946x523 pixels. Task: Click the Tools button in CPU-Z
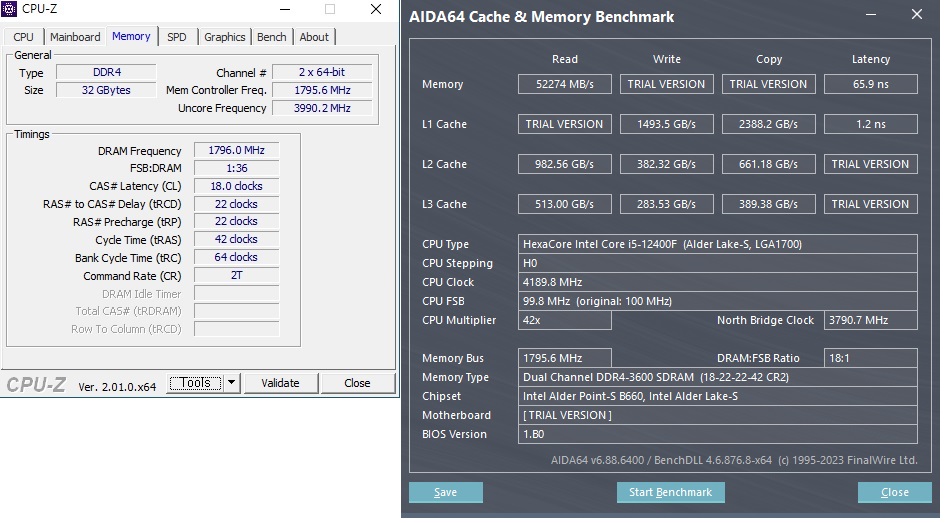[195, 383]
